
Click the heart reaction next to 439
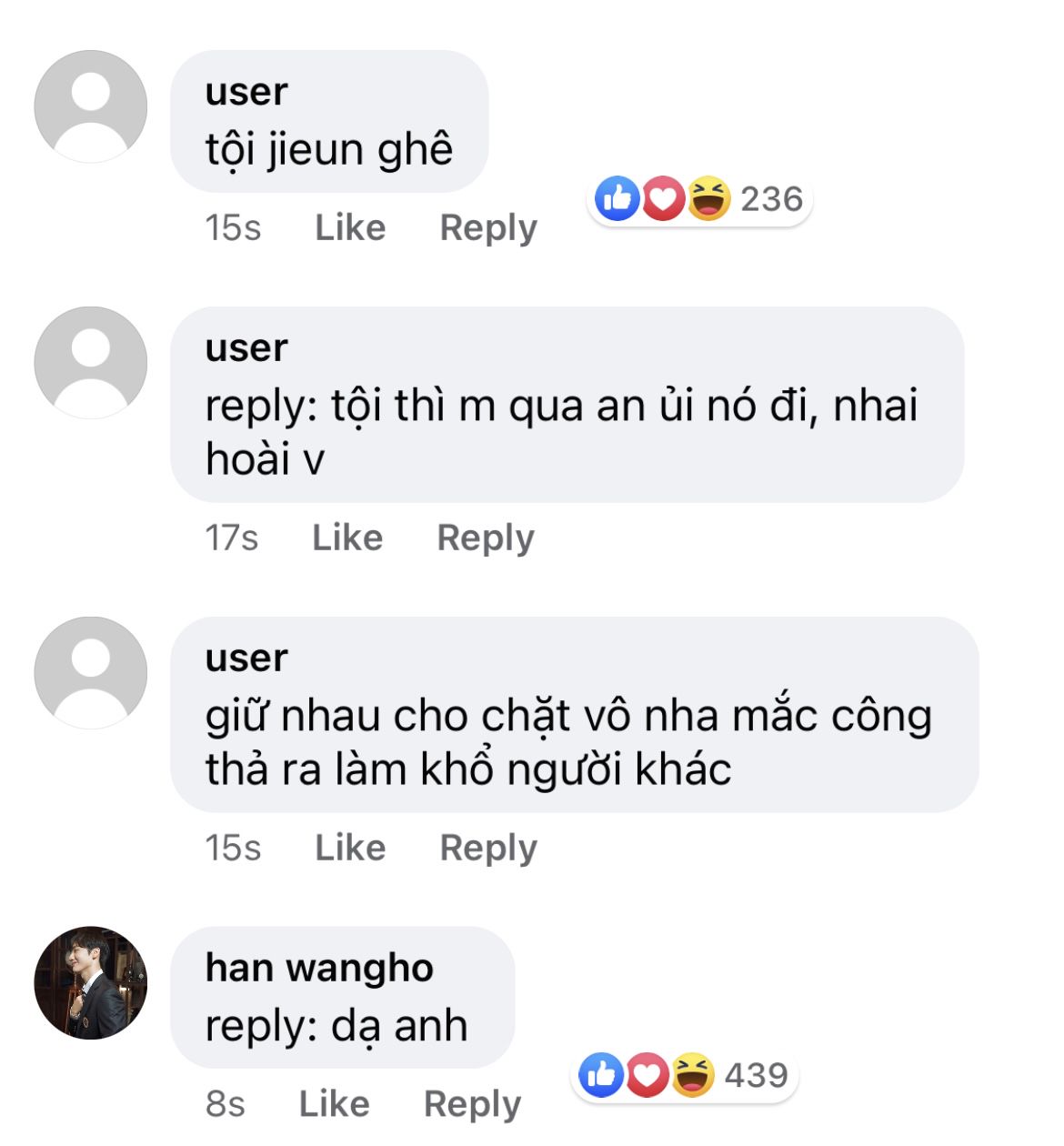(647, 1075)
